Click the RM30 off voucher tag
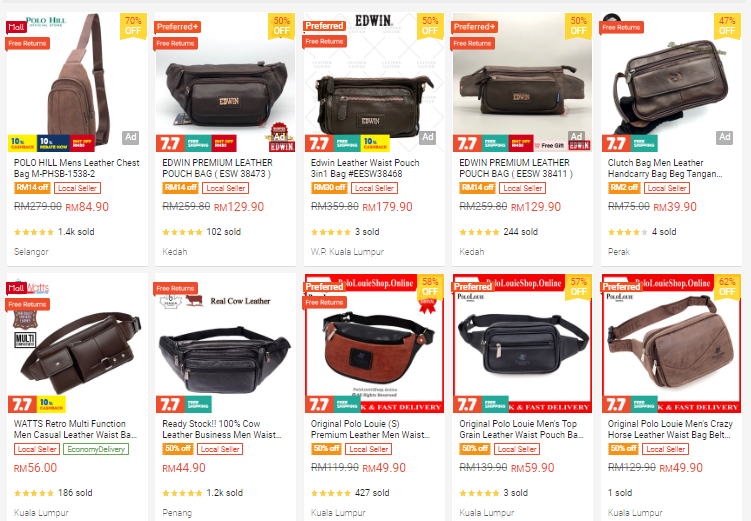Screen dimensions: 751x521 [x=330, y=188]
